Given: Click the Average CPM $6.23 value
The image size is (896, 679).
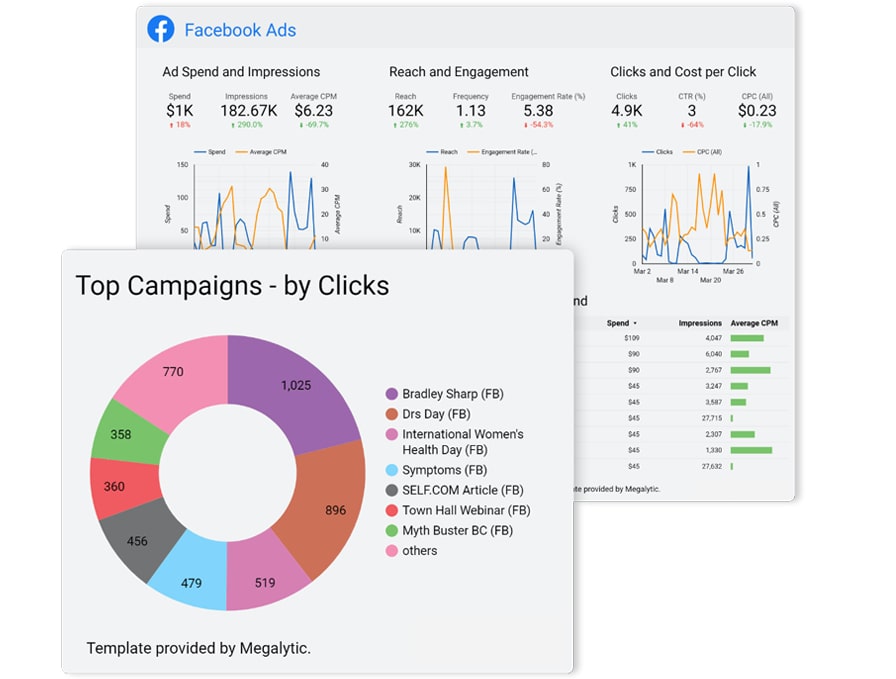Looking at the screenshot, I should tap(313, 110).
